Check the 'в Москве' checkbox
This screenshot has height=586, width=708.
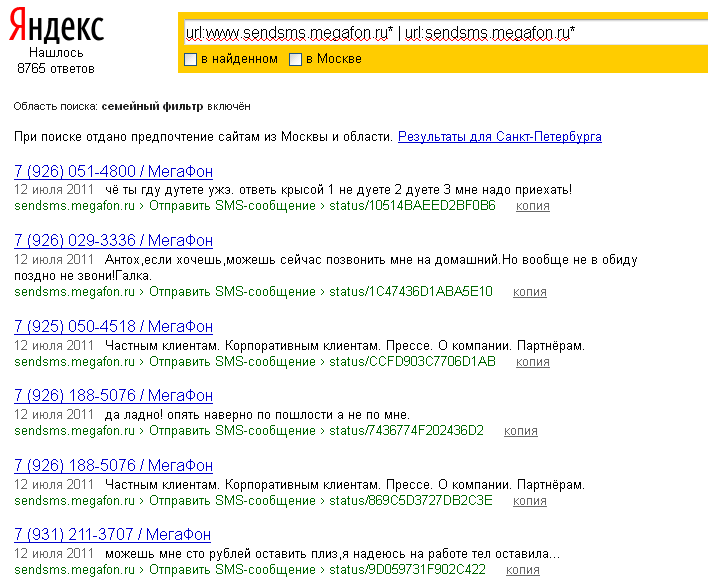pos(295,59)
